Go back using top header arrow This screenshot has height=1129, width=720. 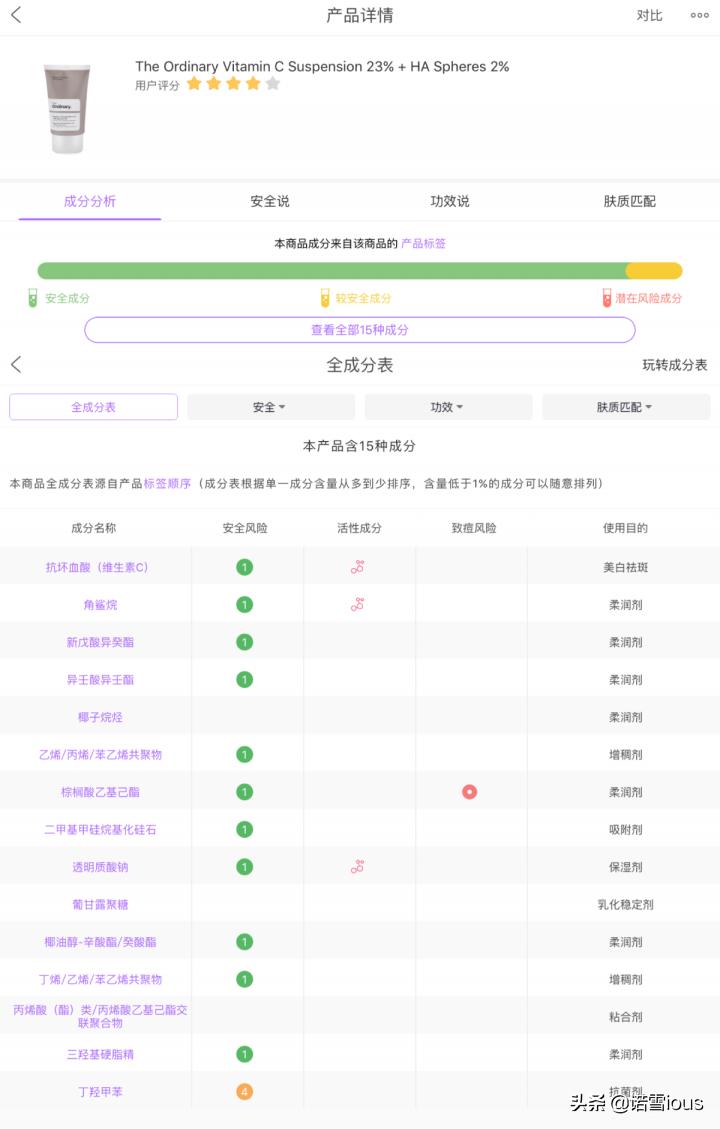tap(17, 15)
